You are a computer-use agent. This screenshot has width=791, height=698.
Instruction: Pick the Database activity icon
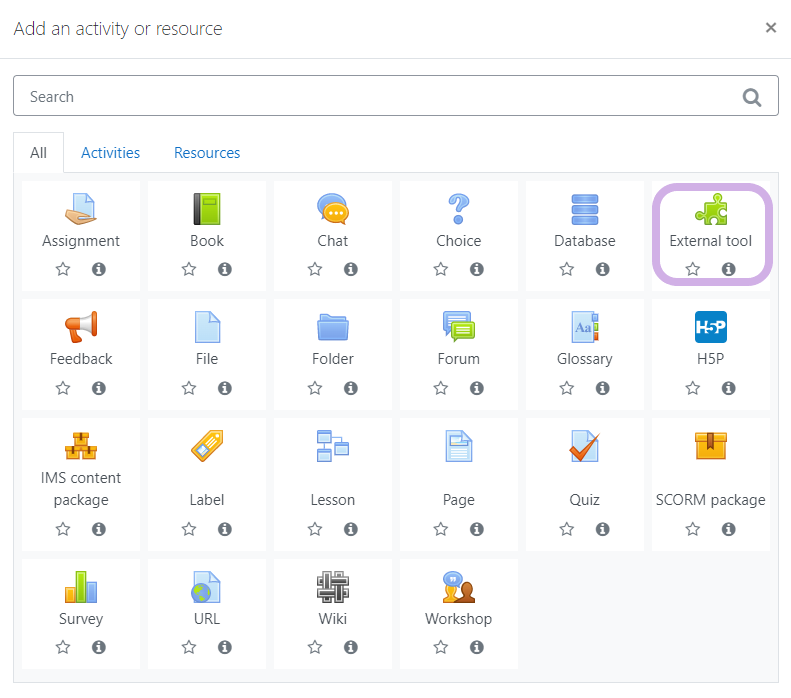click(585, 209)
